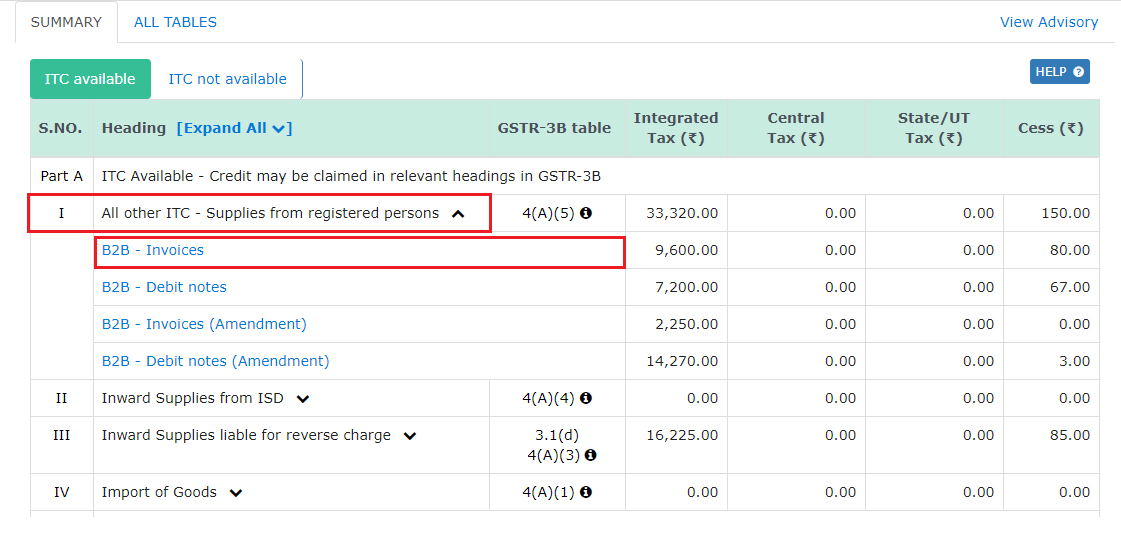This screenshot has height=533, width=1121.
Task: Open the View Advisory link
Action: (1048, 22)
